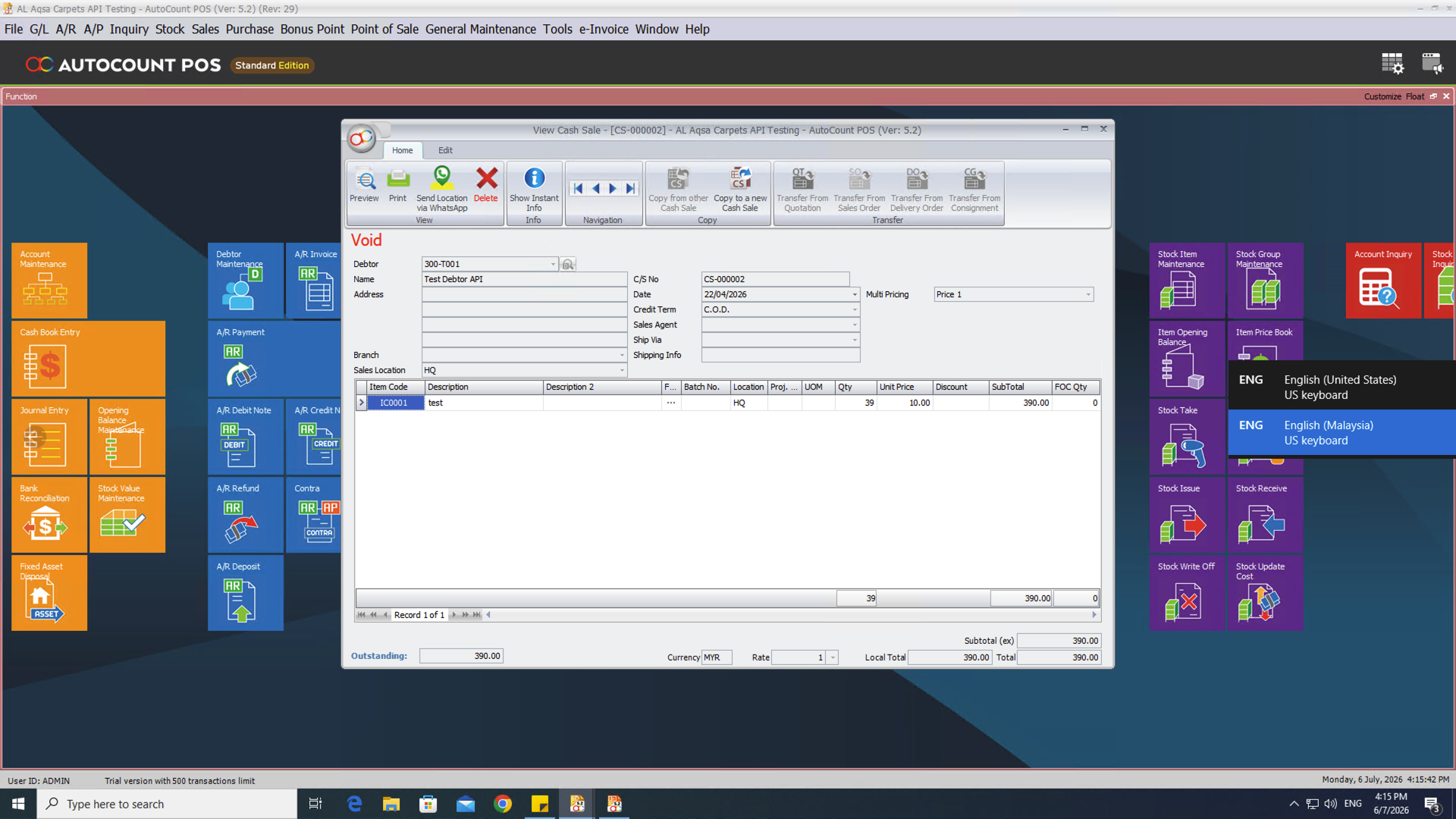Open the G/L menu

(x=39, y=29)
